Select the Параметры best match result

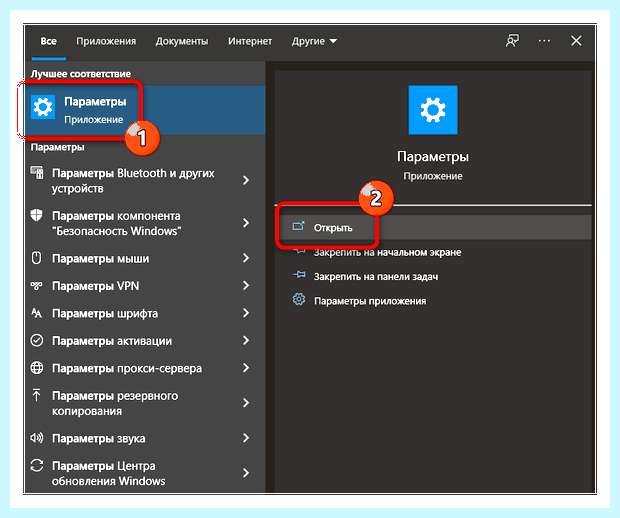coord(146,110)
